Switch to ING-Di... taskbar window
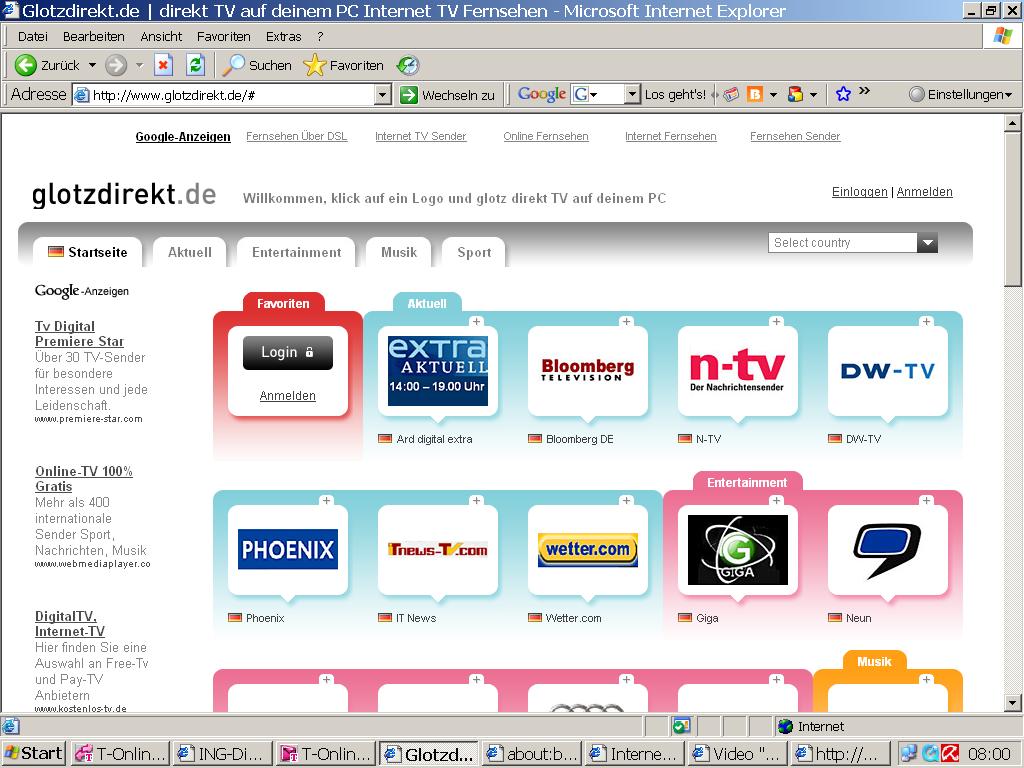 tap(222, 754)
